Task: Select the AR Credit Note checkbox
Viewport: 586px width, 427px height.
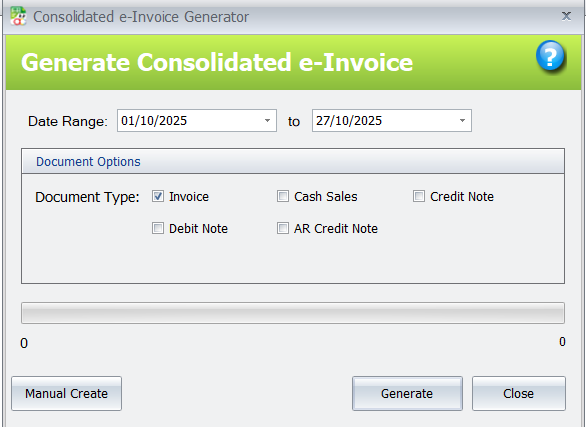Action: tap(283, 228)
